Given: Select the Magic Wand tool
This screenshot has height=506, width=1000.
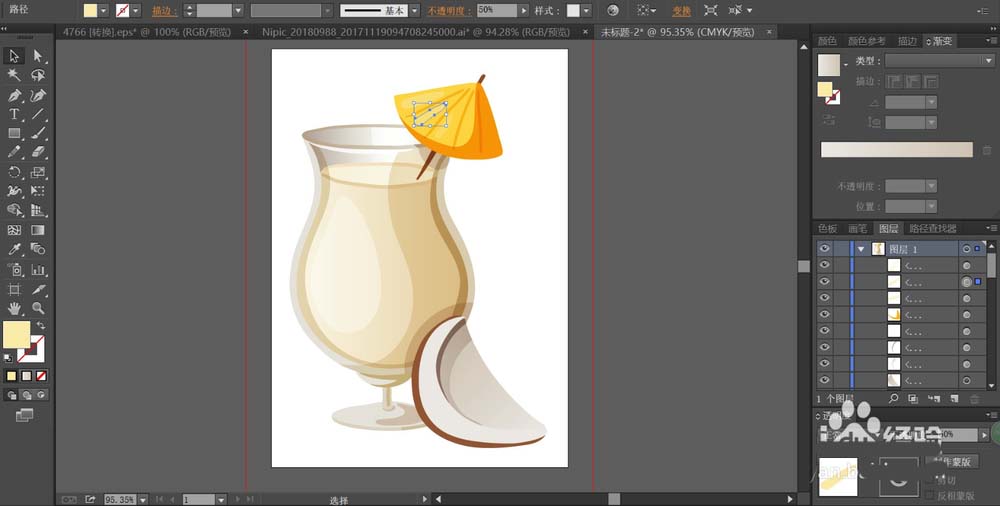Looking at the screenshot, I should [x=14, y=76].
